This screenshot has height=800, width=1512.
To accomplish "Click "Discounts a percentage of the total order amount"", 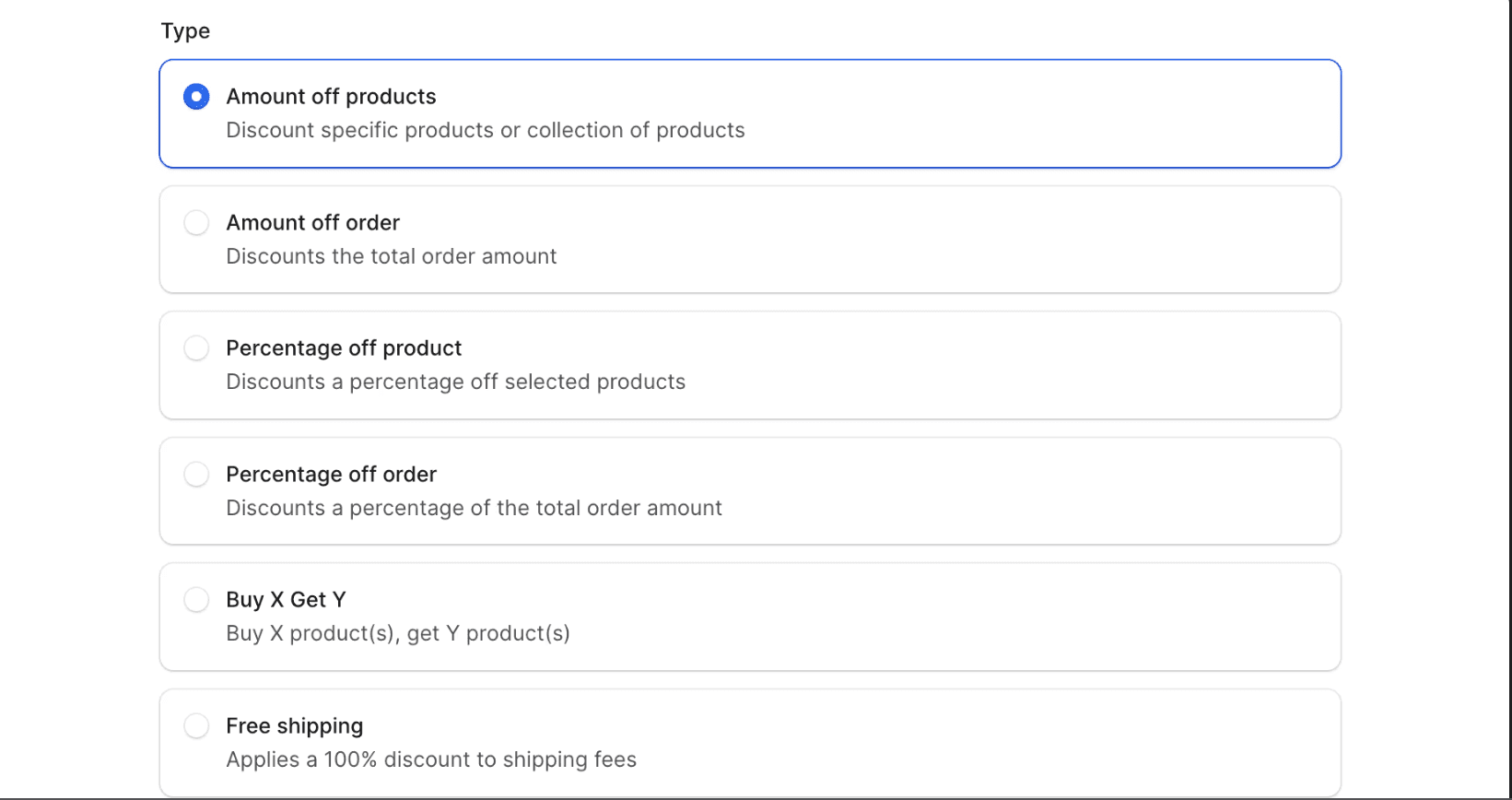I will [474, 508].
